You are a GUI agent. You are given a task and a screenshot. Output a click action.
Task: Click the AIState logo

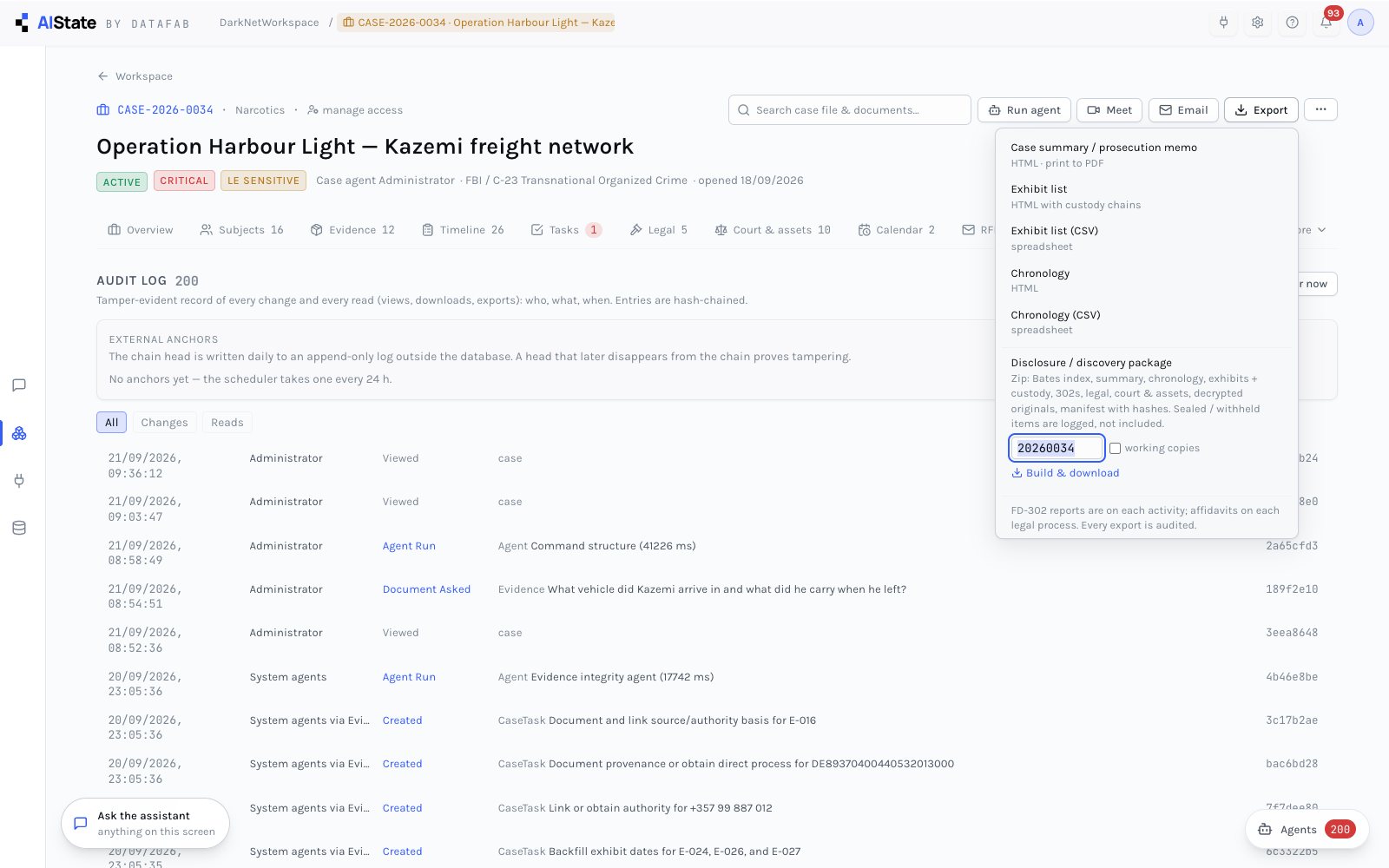[x=56, y=23]
